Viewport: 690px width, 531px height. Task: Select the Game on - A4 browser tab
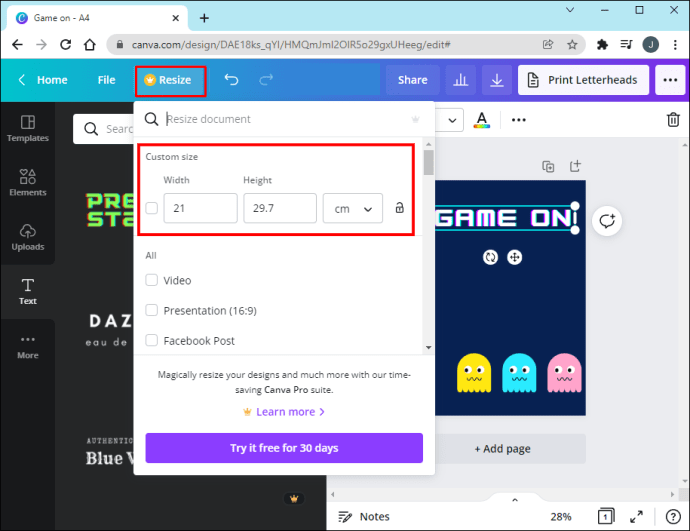tap(95, 18)
